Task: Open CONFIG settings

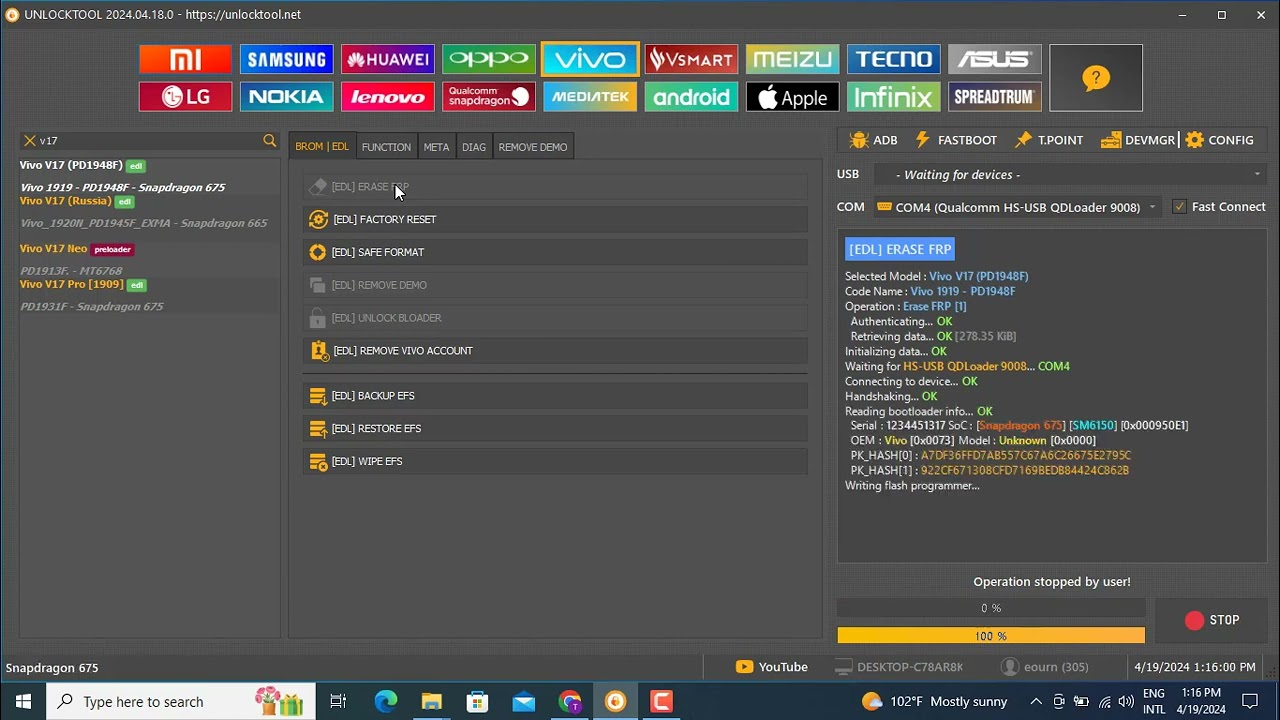Action: coord(1219,140)
